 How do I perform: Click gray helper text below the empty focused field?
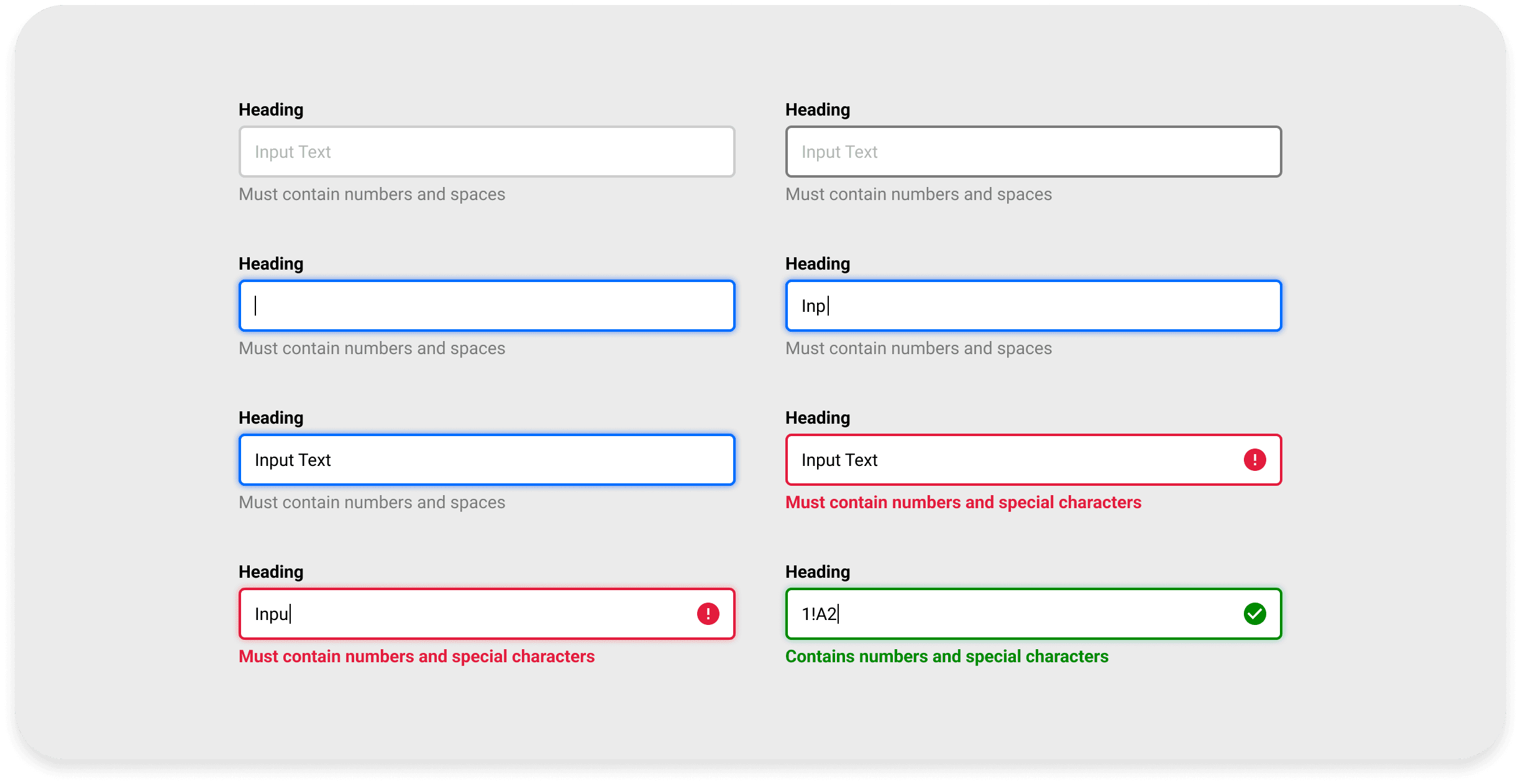(x=372, y=349)
